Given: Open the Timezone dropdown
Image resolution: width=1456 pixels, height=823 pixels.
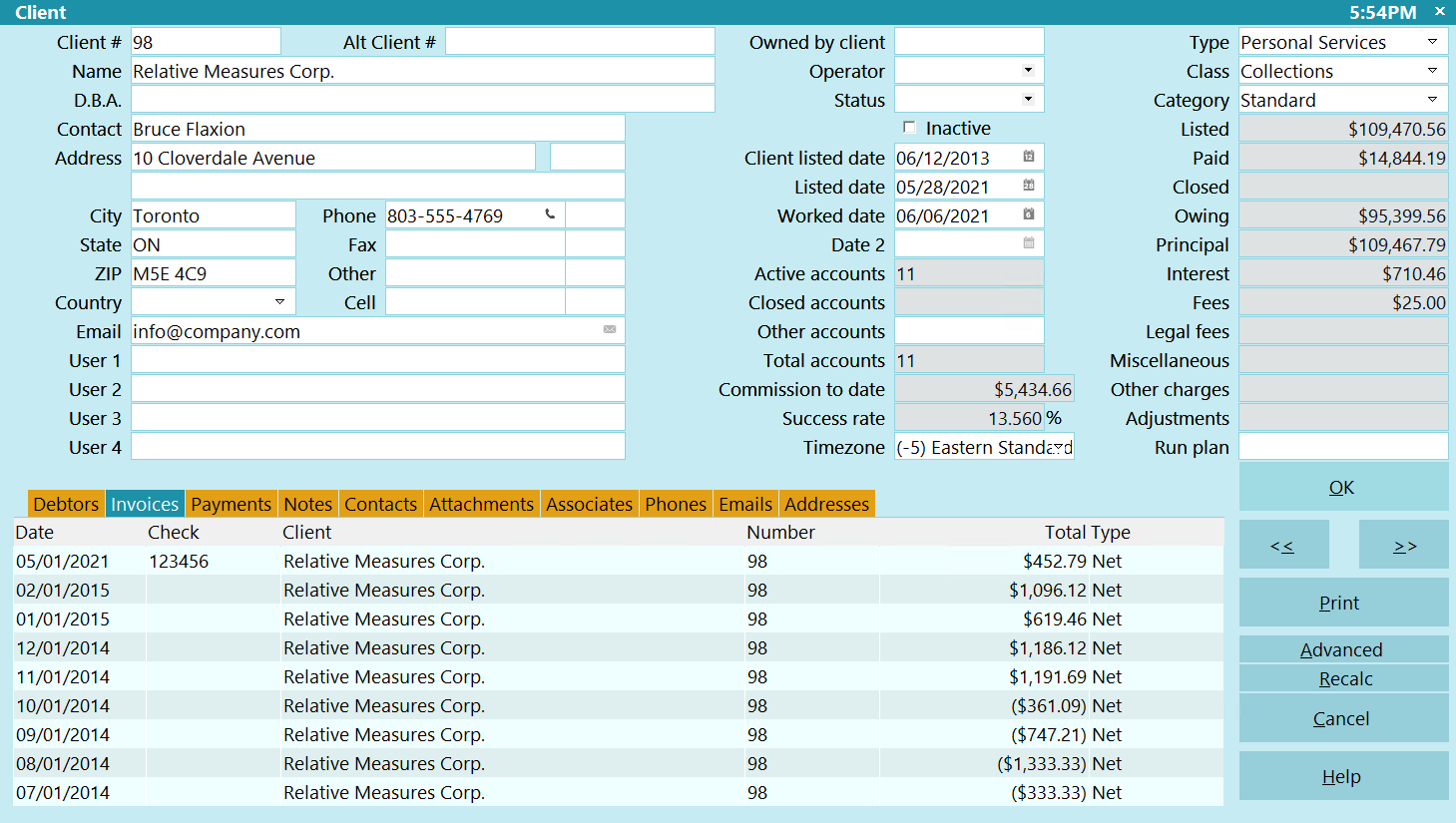Looking at the screenshot, I should click(1059, 447).
